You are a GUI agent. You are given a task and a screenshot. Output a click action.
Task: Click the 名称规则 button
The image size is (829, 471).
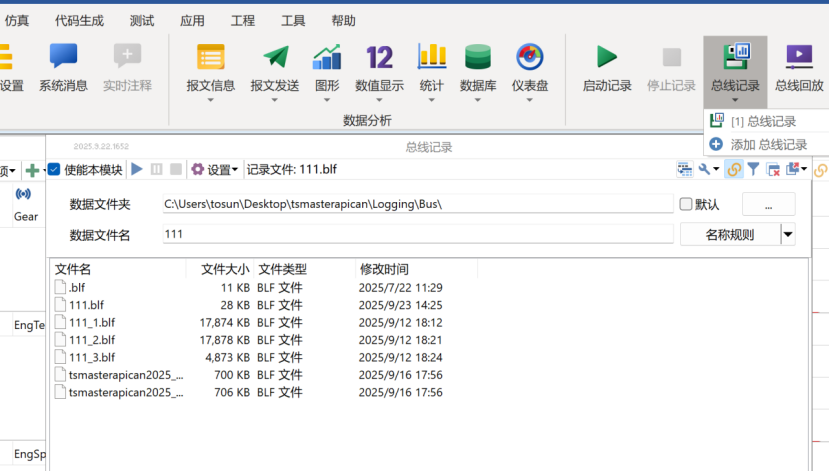[729, 235]
